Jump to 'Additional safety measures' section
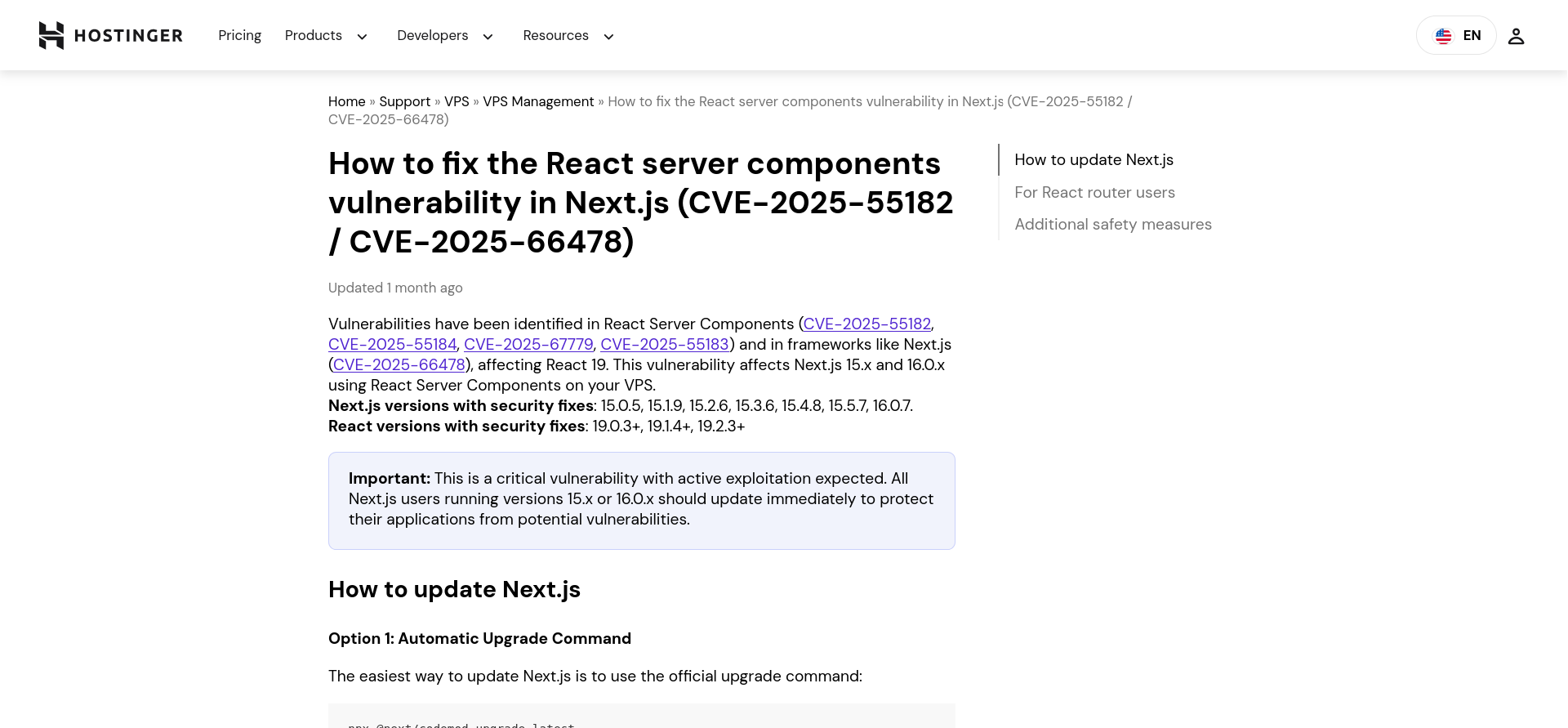 [1113, 224]
